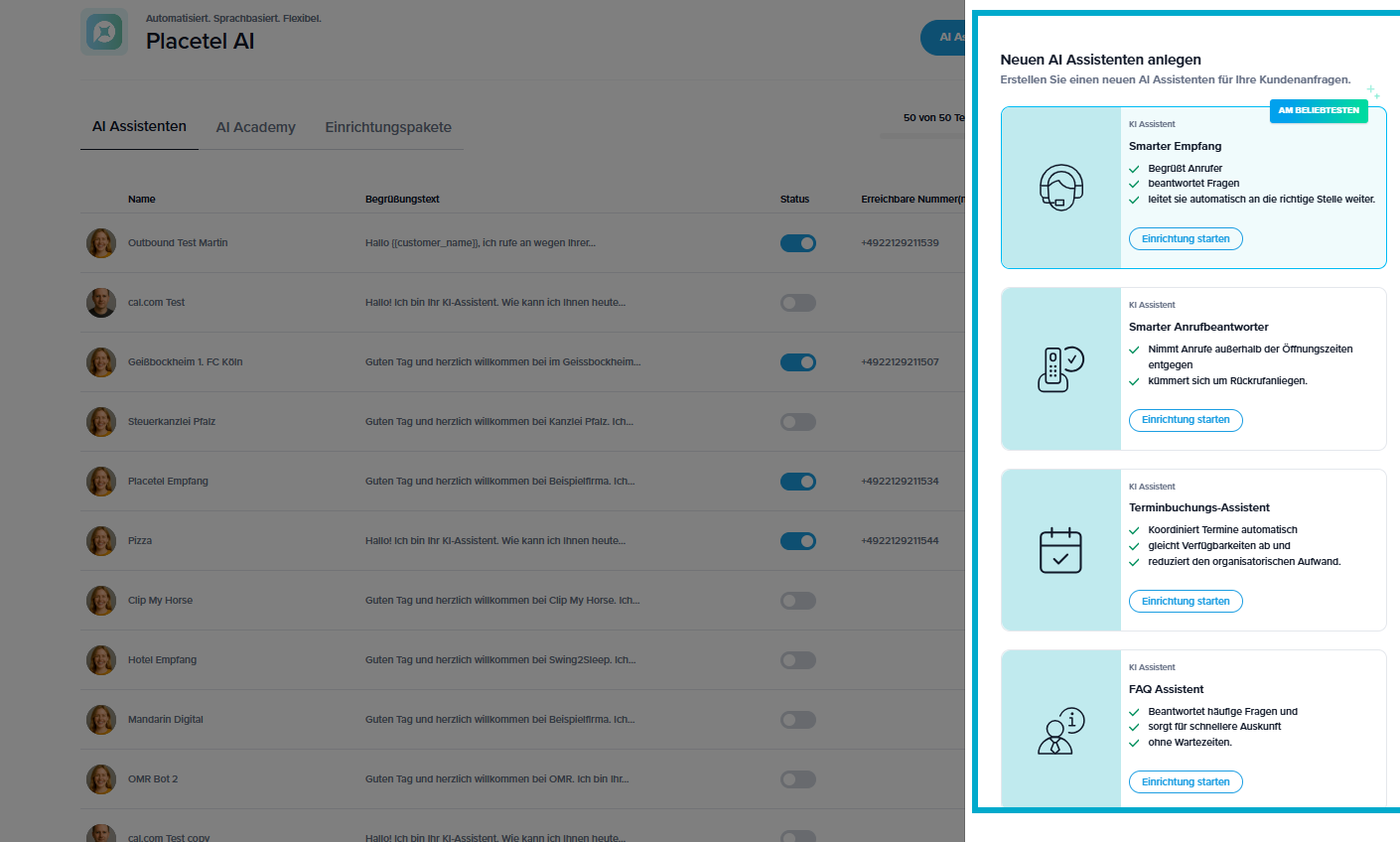Screen dimensions: 1400x842
Task: Click the Steuerkanzlei Pfalz avatar
Action: coord(101,422)
